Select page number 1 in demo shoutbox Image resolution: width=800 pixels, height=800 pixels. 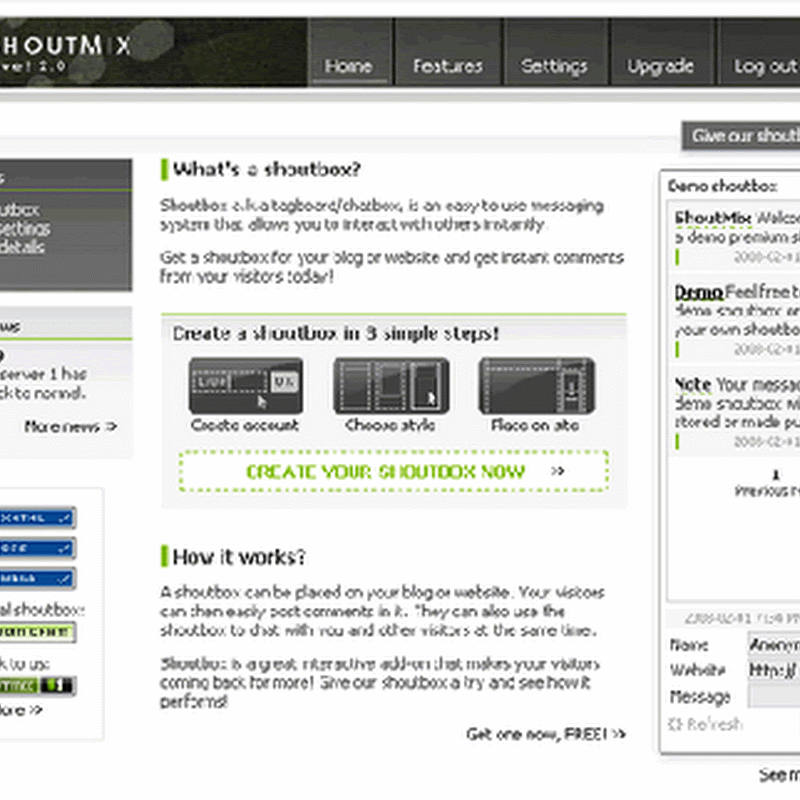[776, 475]
